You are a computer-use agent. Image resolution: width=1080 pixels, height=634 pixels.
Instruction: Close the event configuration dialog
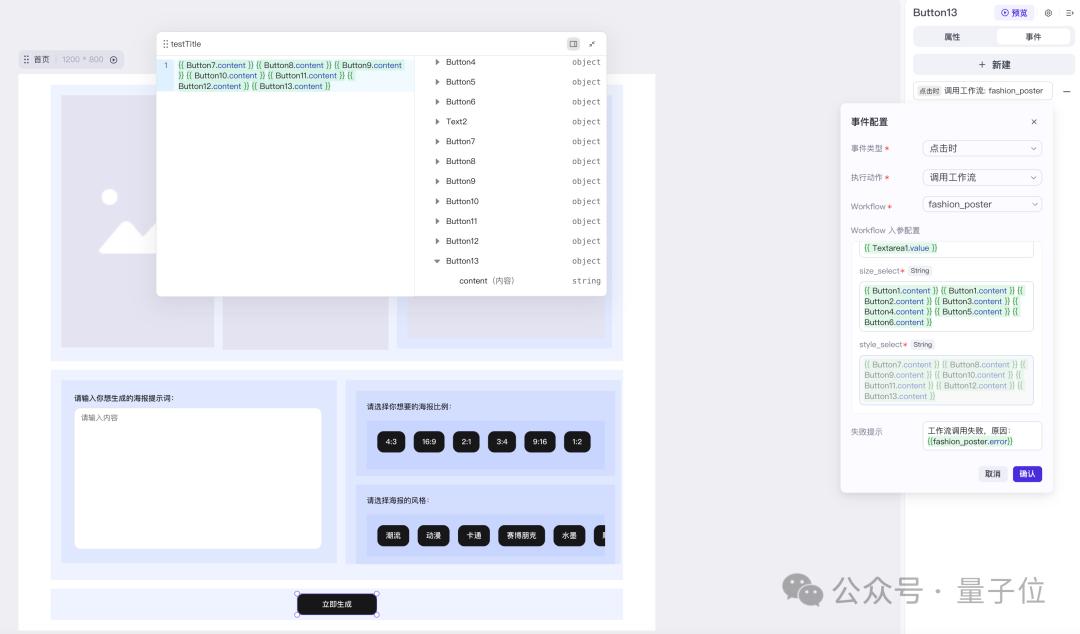1034,122
